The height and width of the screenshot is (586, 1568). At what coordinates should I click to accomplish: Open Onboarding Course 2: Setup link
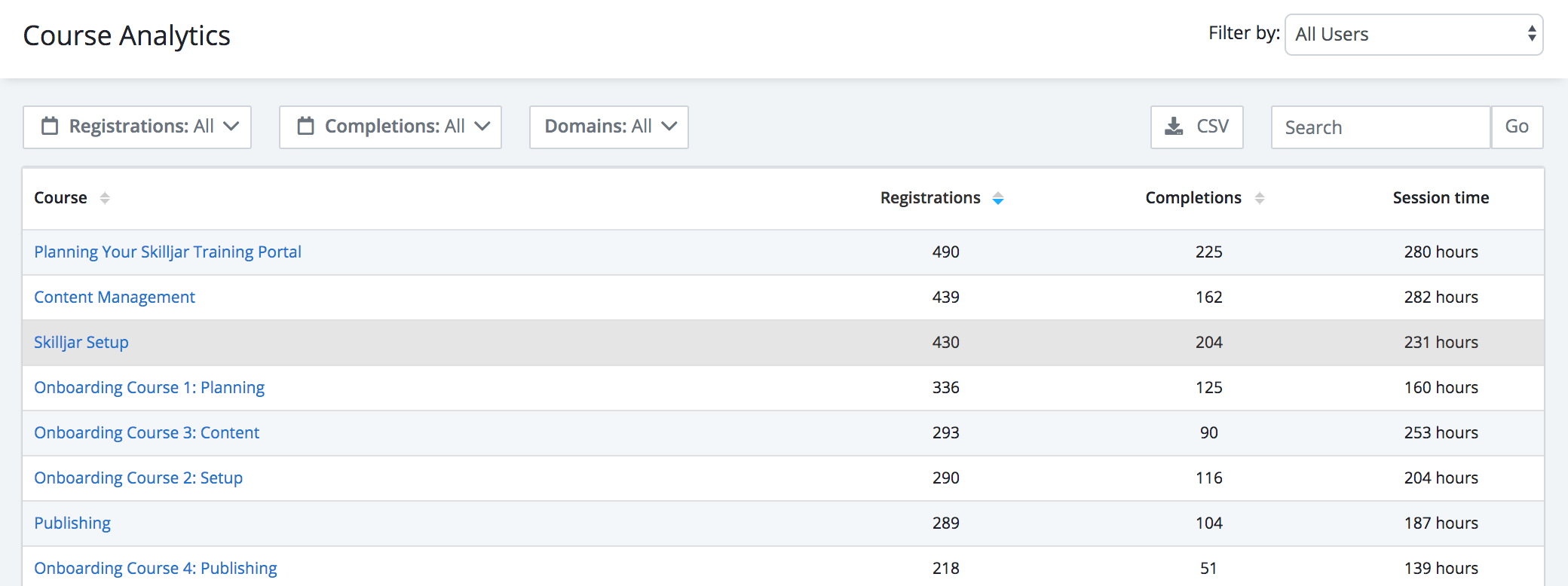point(139,478)
